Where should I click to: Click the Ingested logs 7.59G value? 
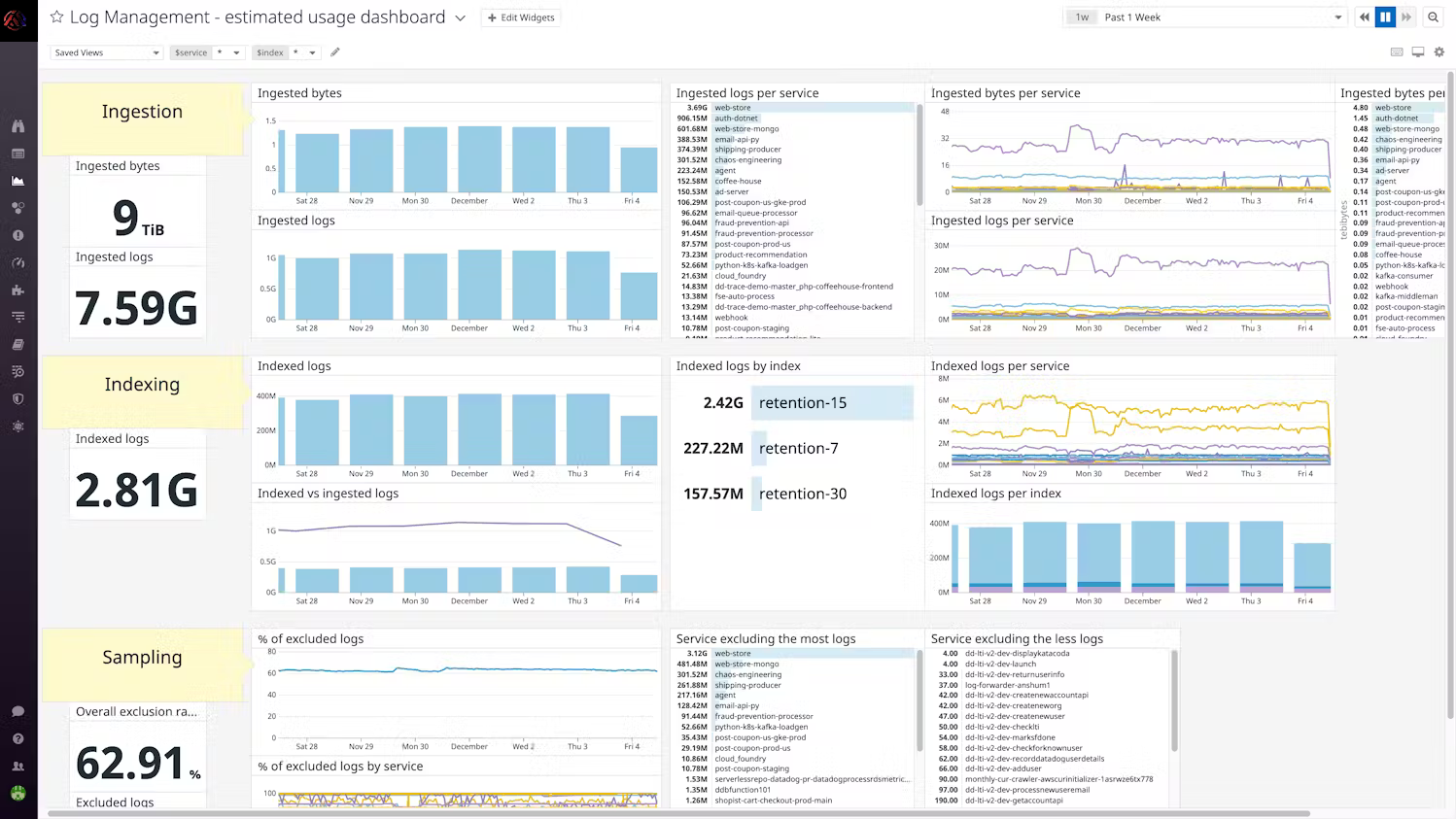136,308
